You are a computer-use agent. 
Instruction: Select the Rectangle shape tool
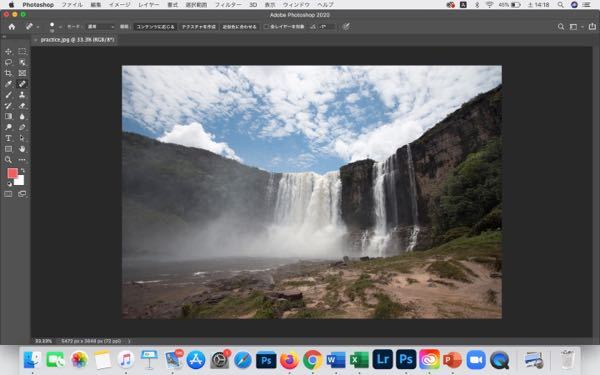[8, 149]
